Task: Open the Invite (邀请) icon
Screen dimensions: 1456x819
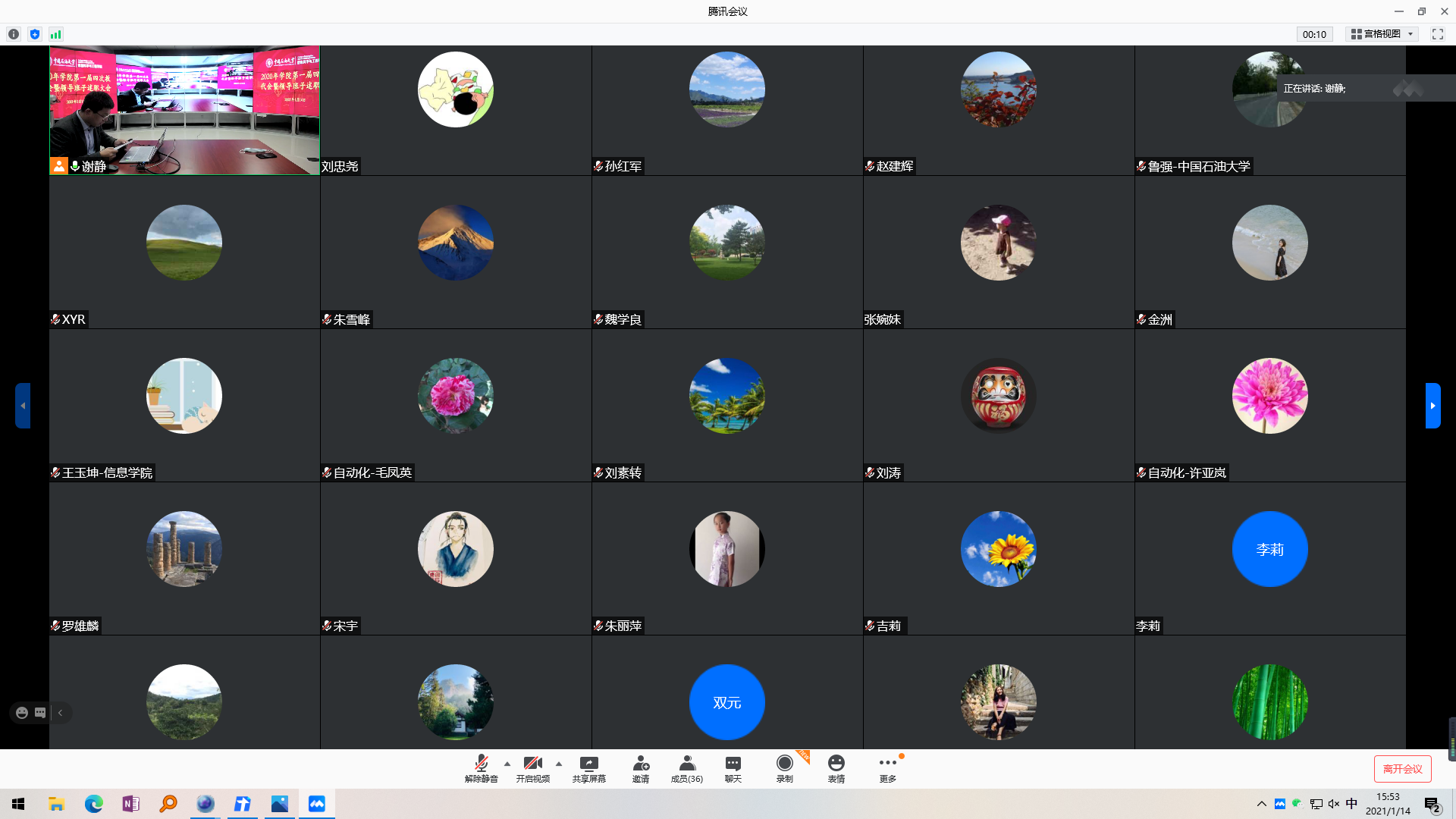Action: [641, 768]
